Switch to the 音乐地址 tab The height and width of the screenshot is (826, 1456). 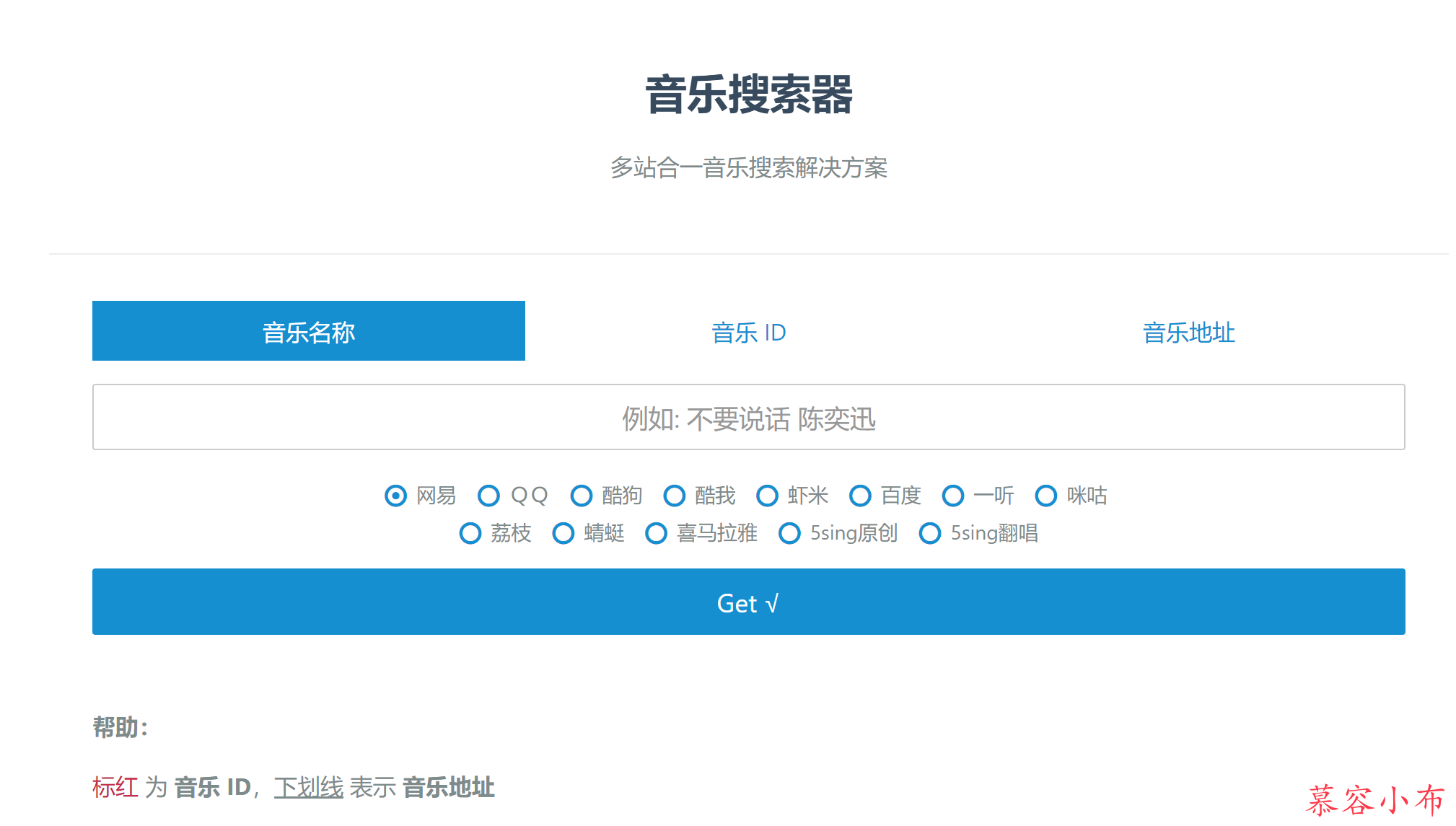click(1188, 333)
